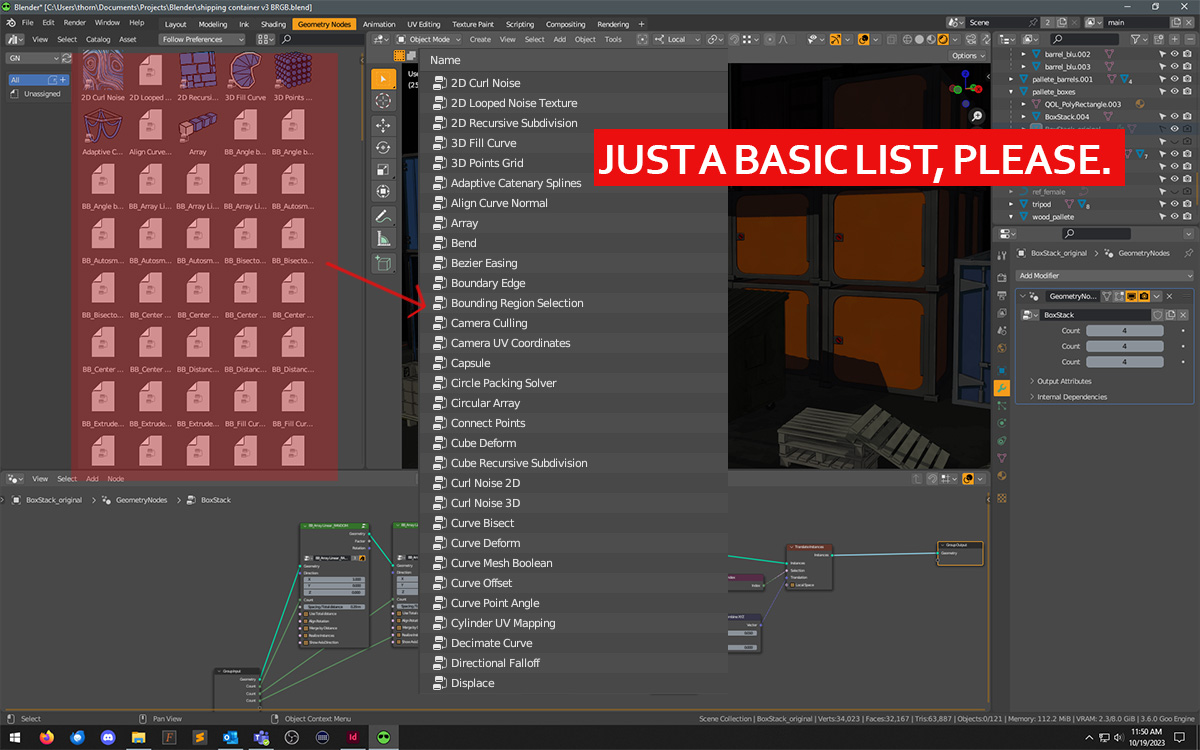Disable wood_pallete in renders
This screenshot has width=1200, height=750.
point(1187,217)
